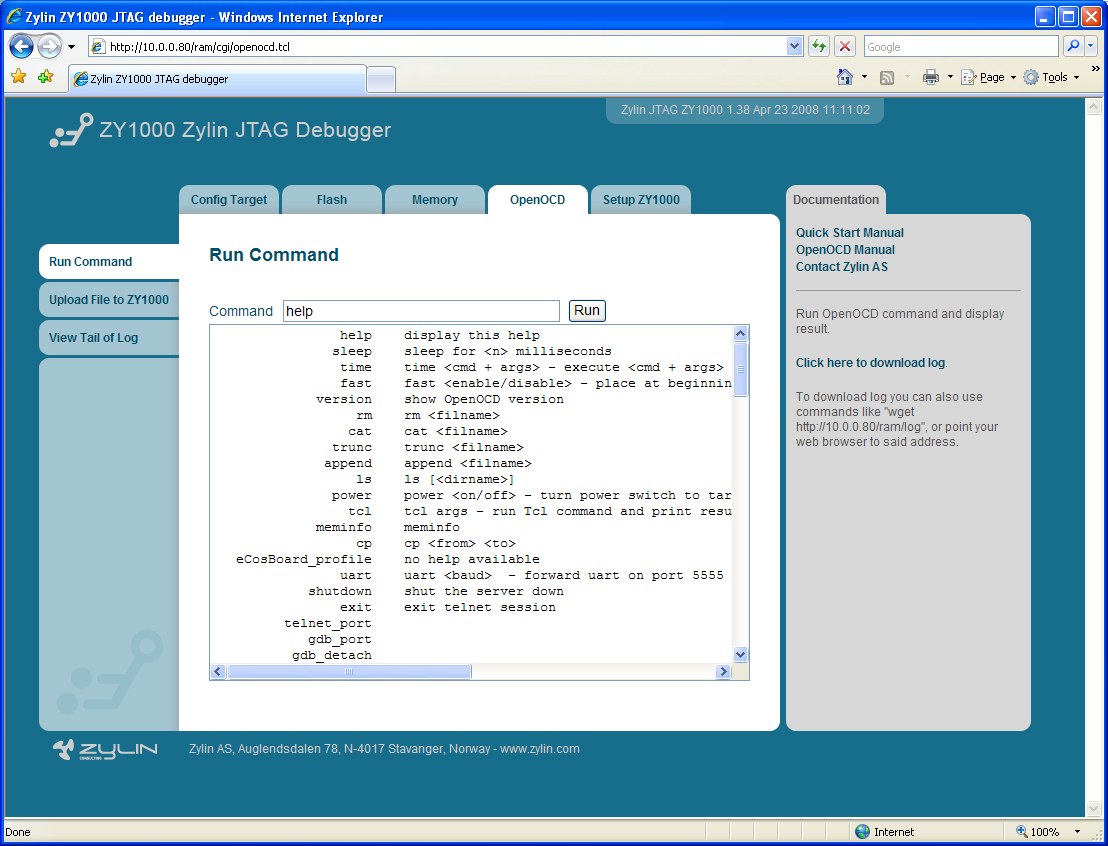Expand the Print options dropdown arrow
1108x846 pixels.
click(x=950, y=77)
